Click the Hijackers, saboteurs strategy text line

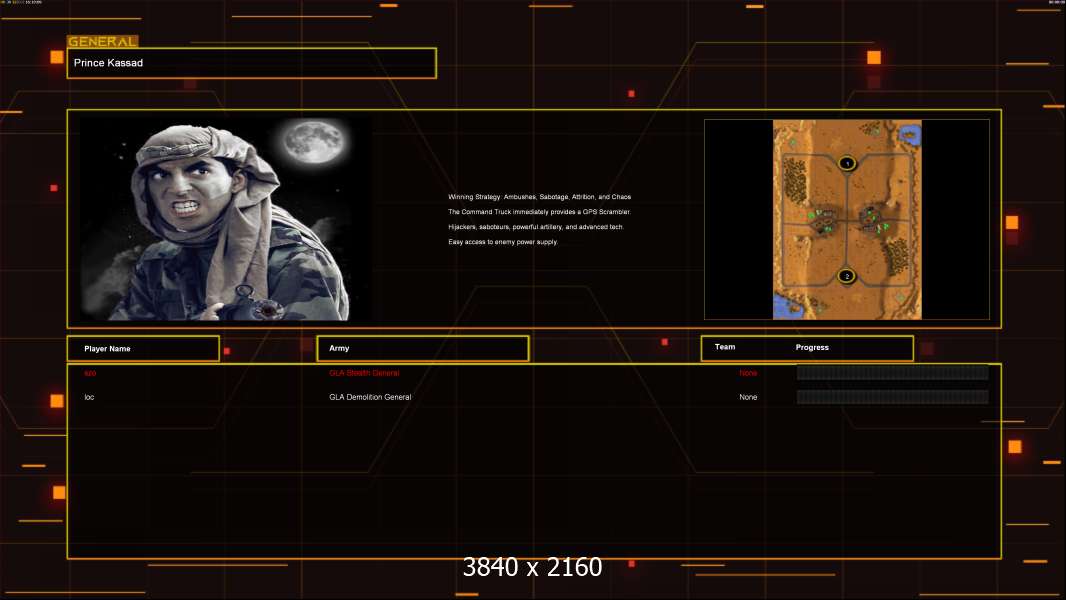click(536, 227)
